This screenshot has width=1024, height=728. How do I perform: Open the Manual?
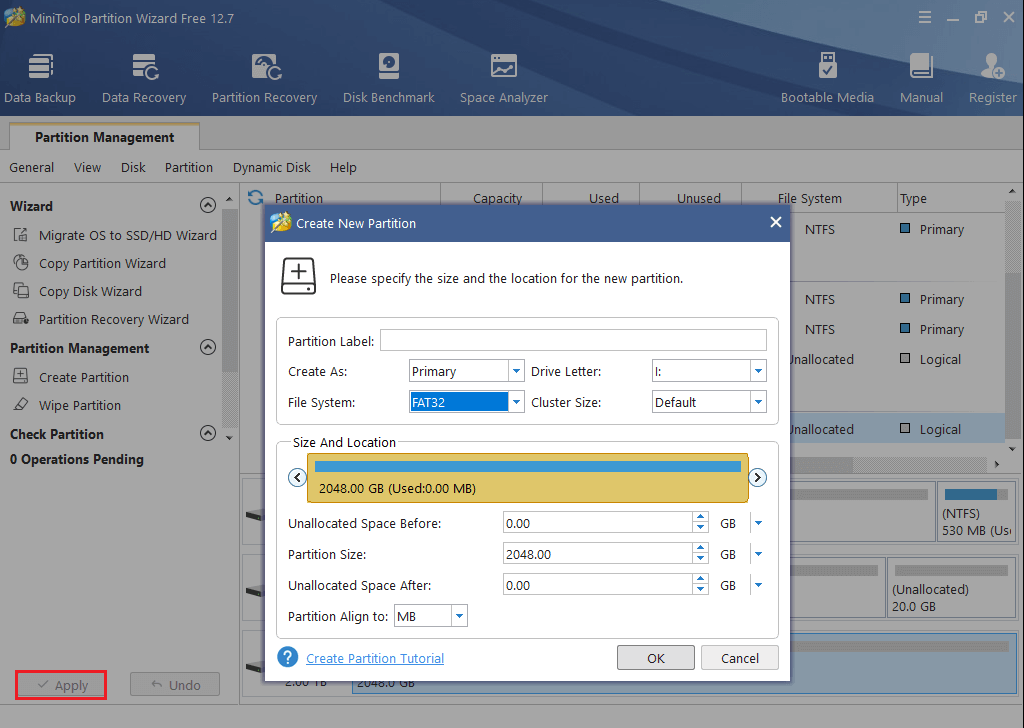tap(921, 78)
